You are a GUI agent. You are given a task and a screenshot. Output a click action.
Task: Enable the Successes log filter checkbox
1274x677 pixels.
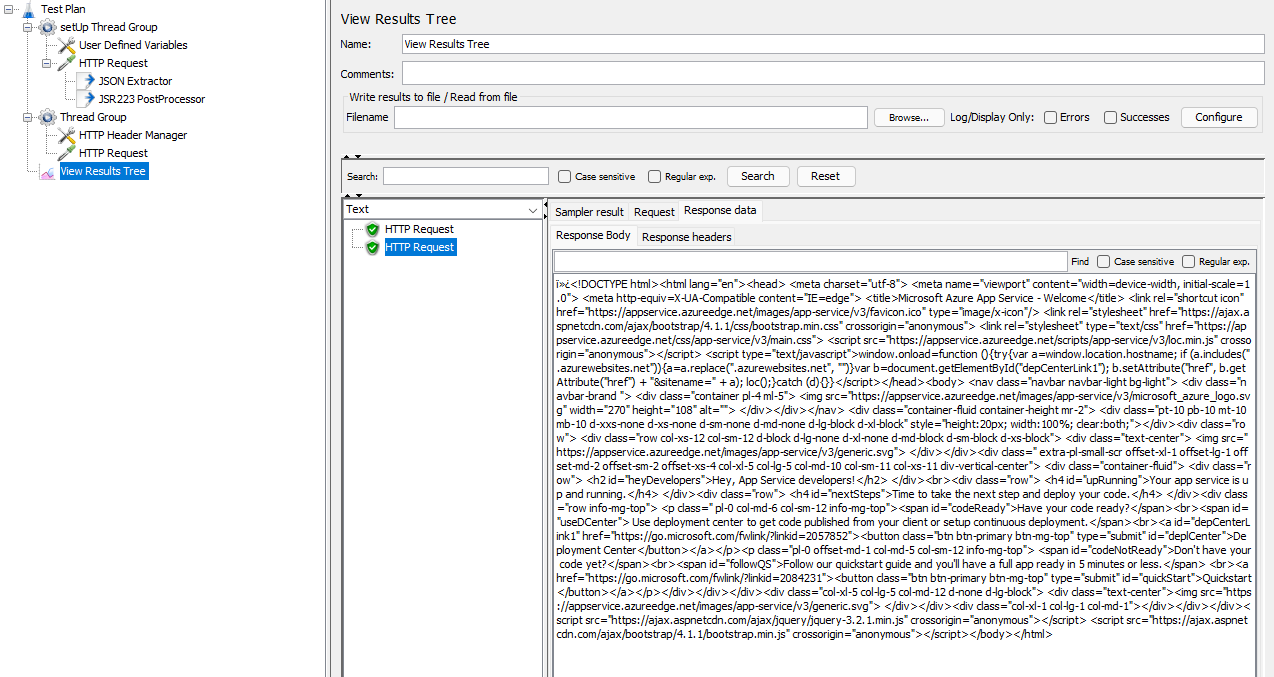pyautogui.click(x=1110, y=117)
